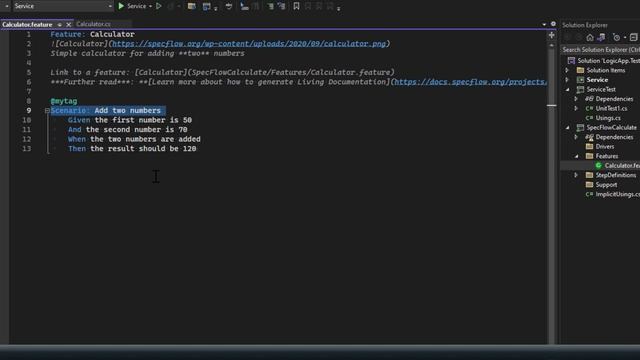Expand Dependencies under SpecFlowCalculate
This screenshot has height=360, width=640.
[576, 137]
